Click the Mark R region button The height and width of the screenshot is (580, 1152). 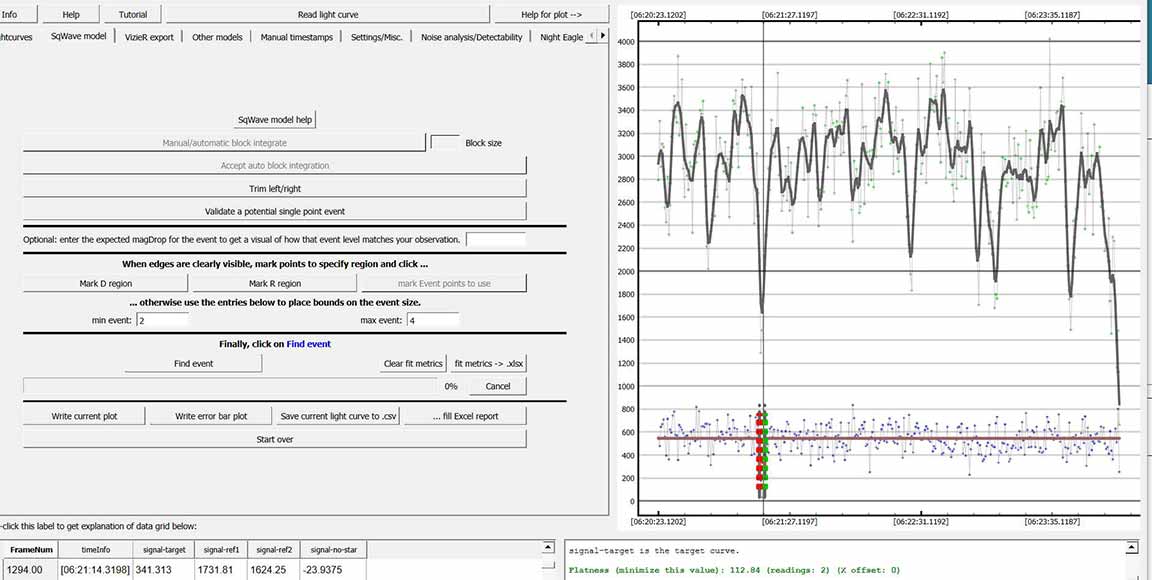[x=274, y=283]
